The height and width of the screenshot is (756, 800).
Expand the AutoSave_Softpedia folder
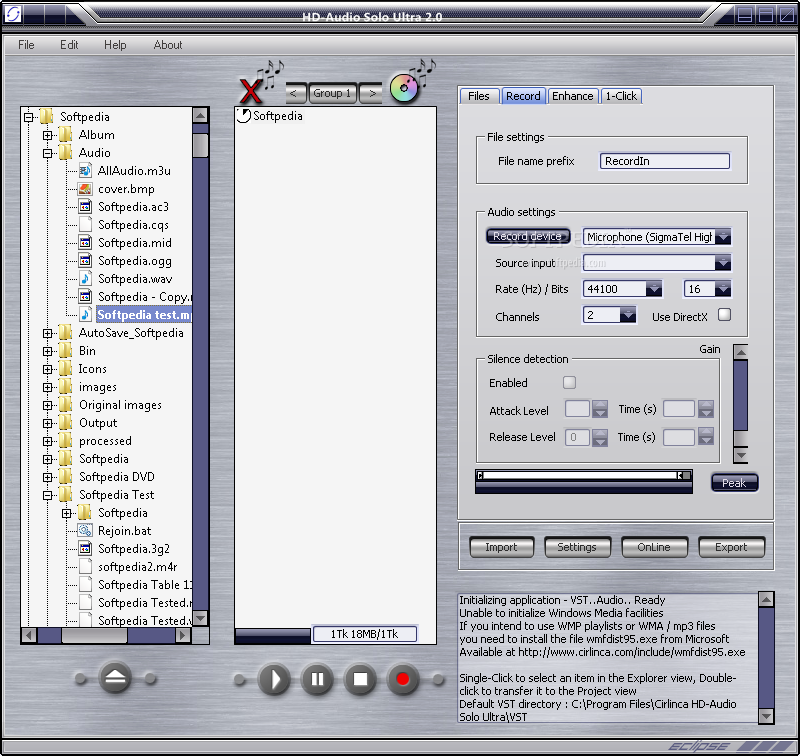pos(47,333)
